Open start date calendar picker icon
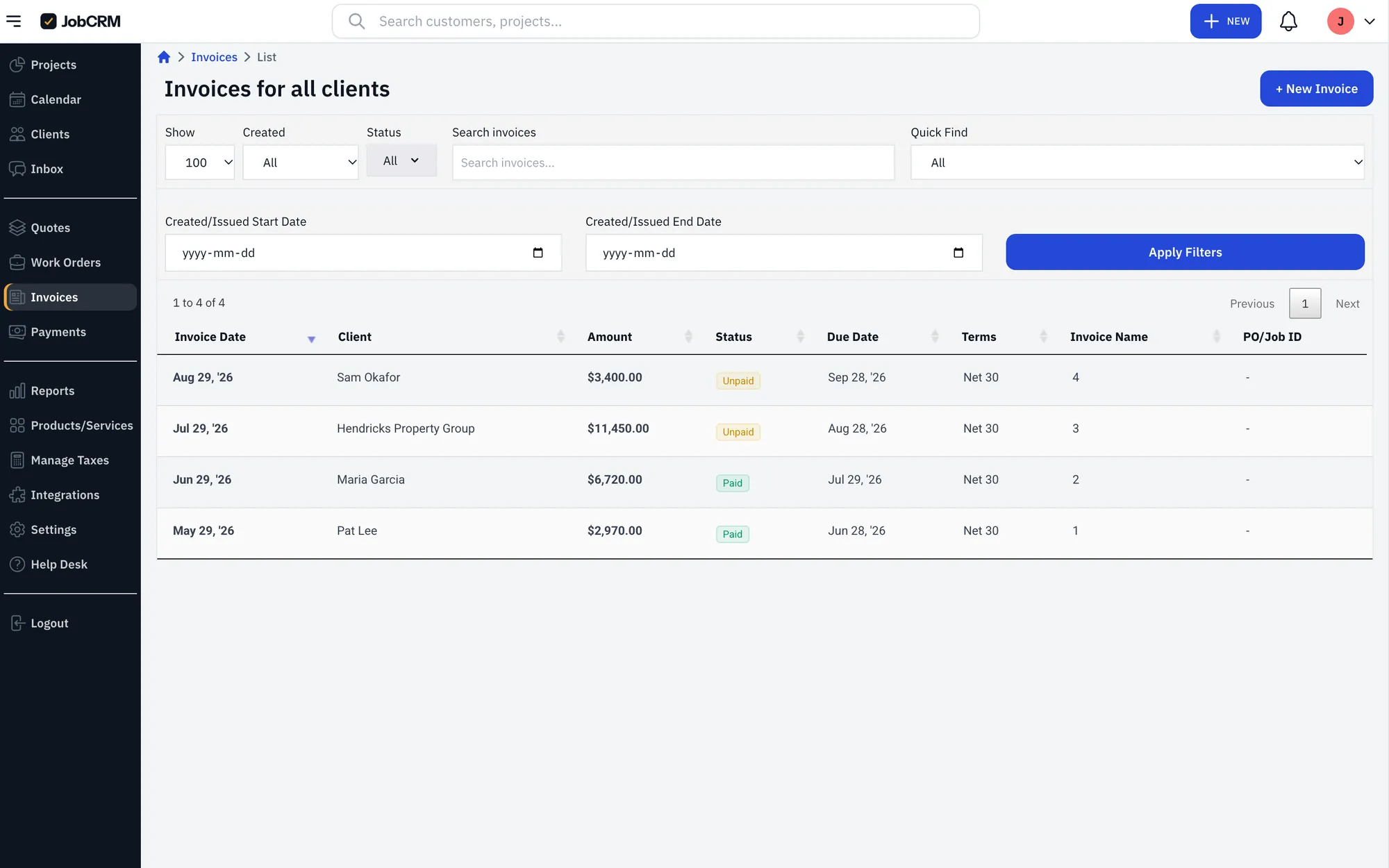Viewport: 1389px width, 868px height. pos(538,253)
